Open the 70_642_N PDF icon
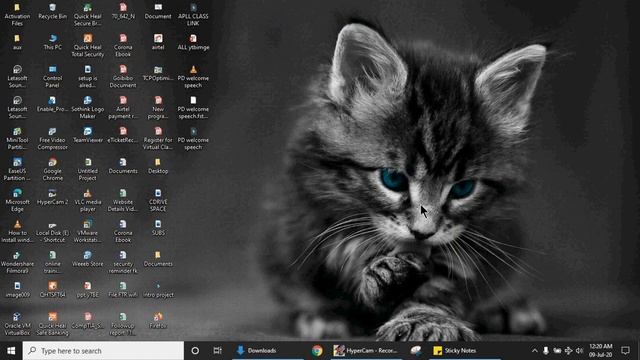The width and height of the screenshot is (640, 360). 123,11
